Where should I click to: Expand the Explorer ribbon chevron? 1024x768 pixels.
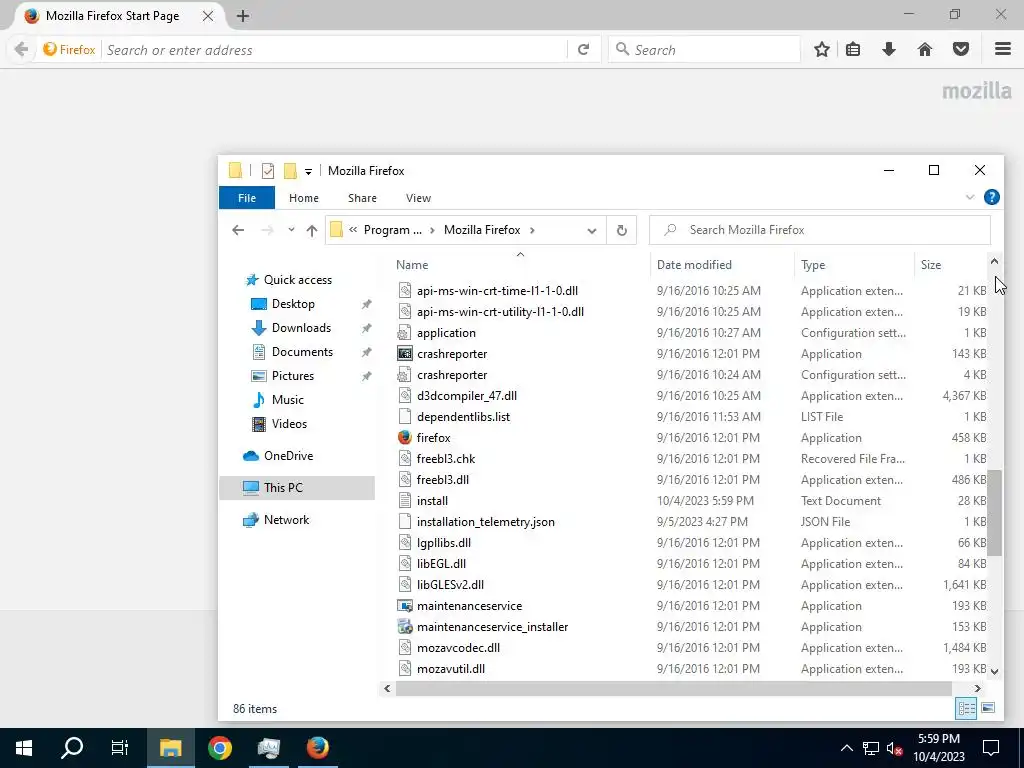click(x=970, y=197)
